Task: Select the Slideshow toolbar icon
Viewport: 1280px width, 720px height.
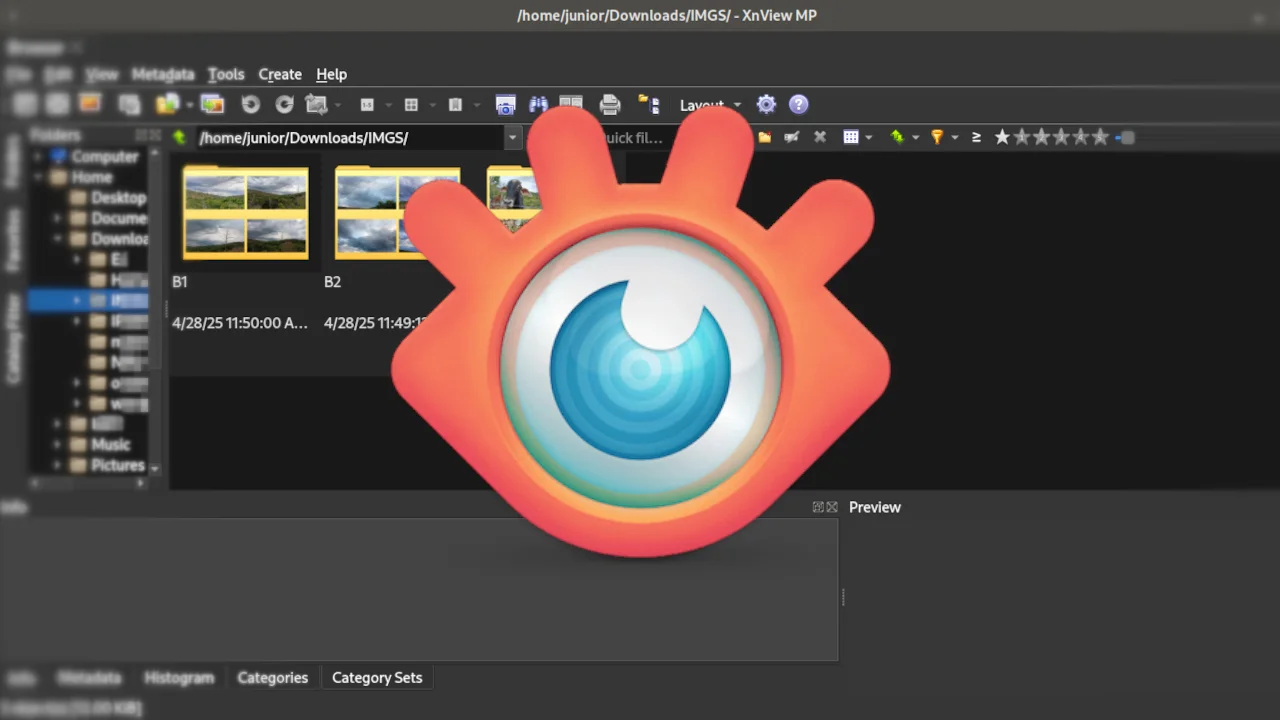Action: tap(570, 104)
